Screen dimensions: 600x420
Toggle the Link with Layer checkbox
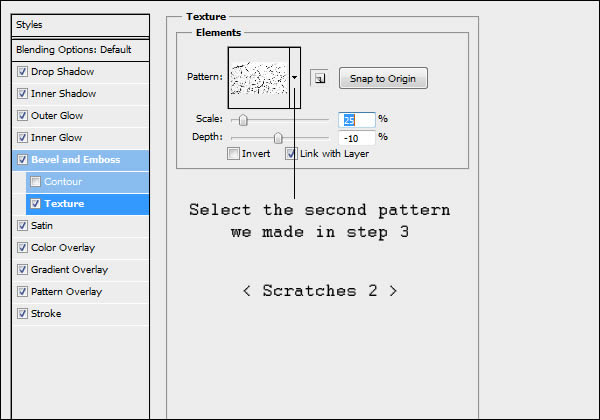point(291,154)
